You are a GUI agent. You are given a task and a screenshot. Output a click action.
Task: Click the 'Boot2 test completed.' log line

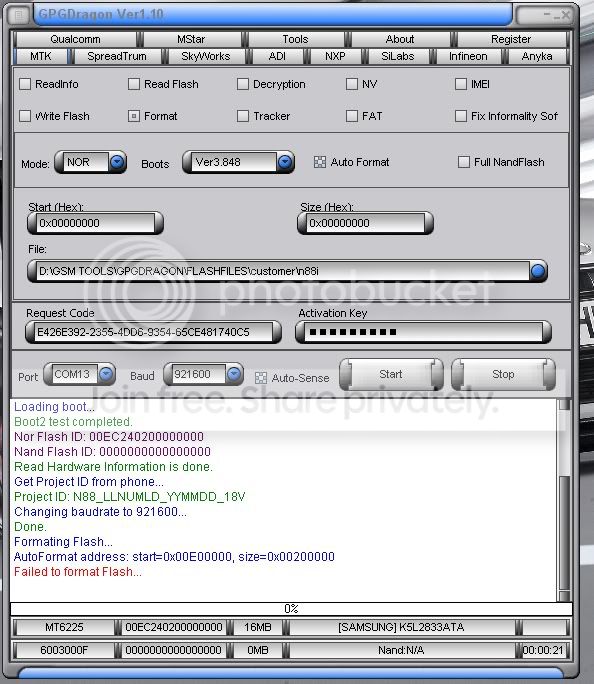73,422
